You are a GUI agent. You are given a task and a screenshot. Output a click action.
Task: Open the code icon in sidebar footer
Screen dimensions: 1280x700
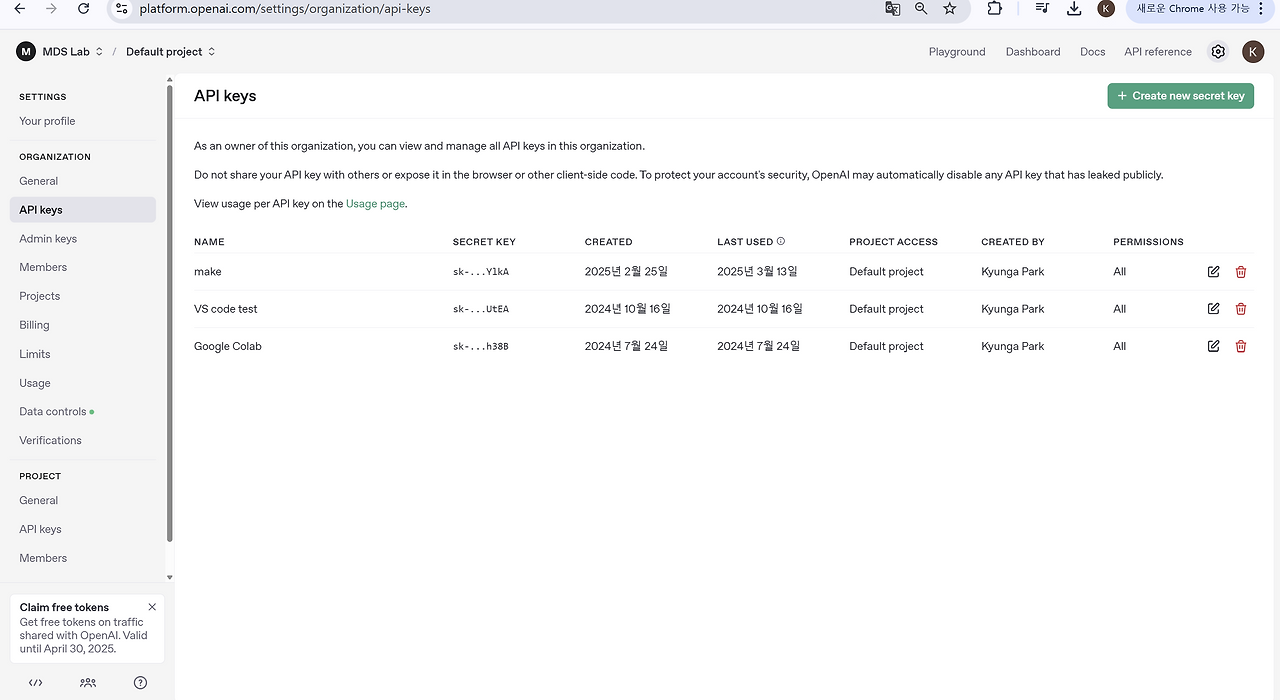[35, 683]
